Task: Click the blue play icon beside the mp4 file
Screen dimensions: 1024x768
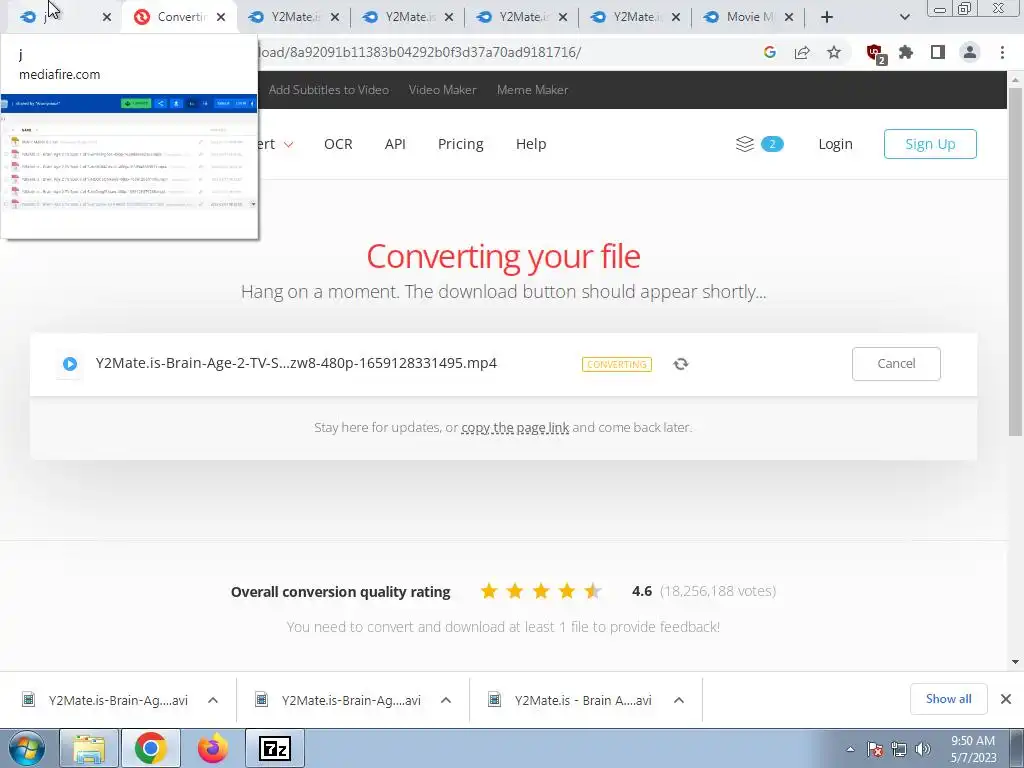Action: [x=70, y=364]
